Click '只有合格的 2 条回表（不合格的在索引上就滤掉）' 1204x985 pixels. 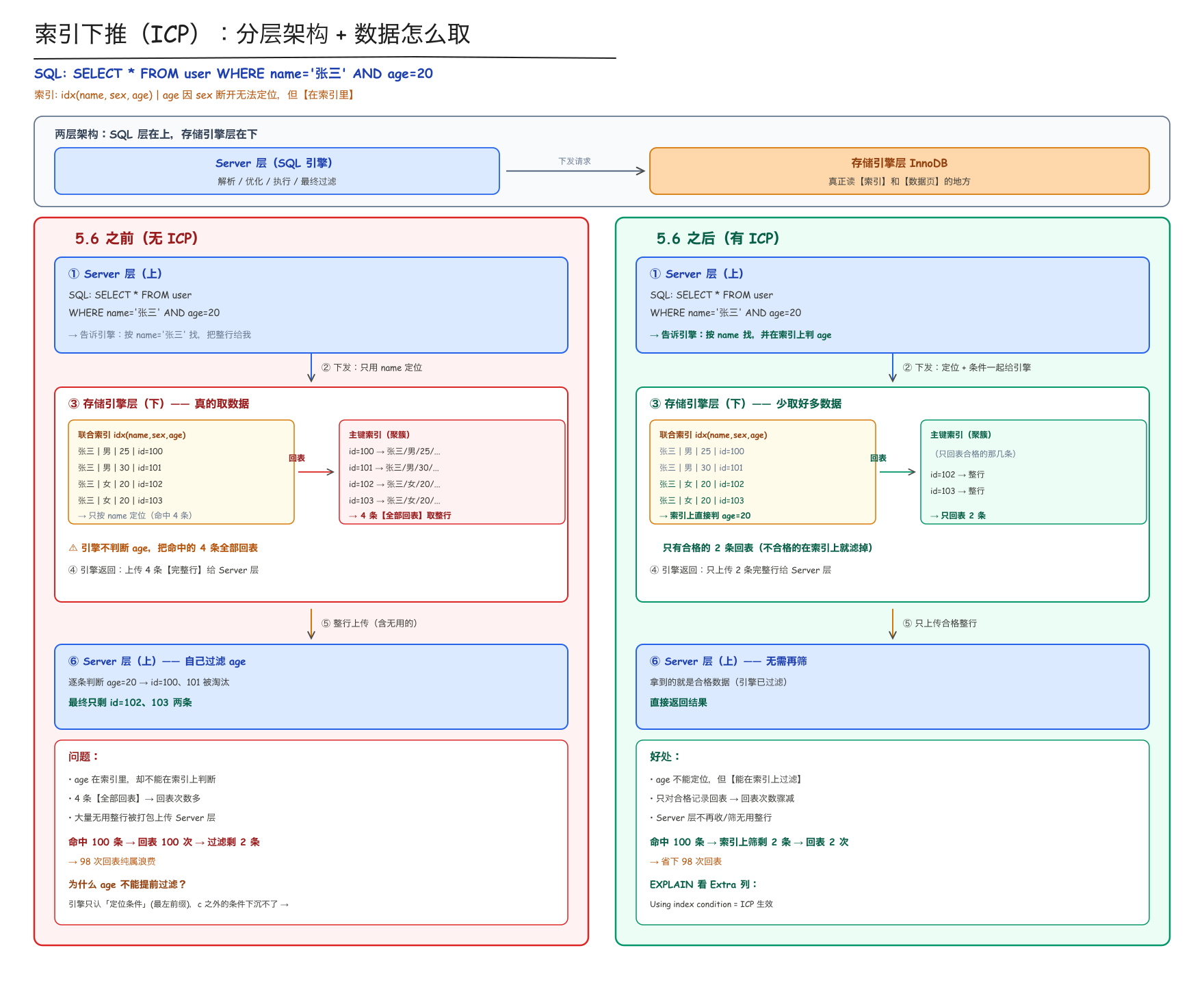pyautogui.click(x=768, y=548)
